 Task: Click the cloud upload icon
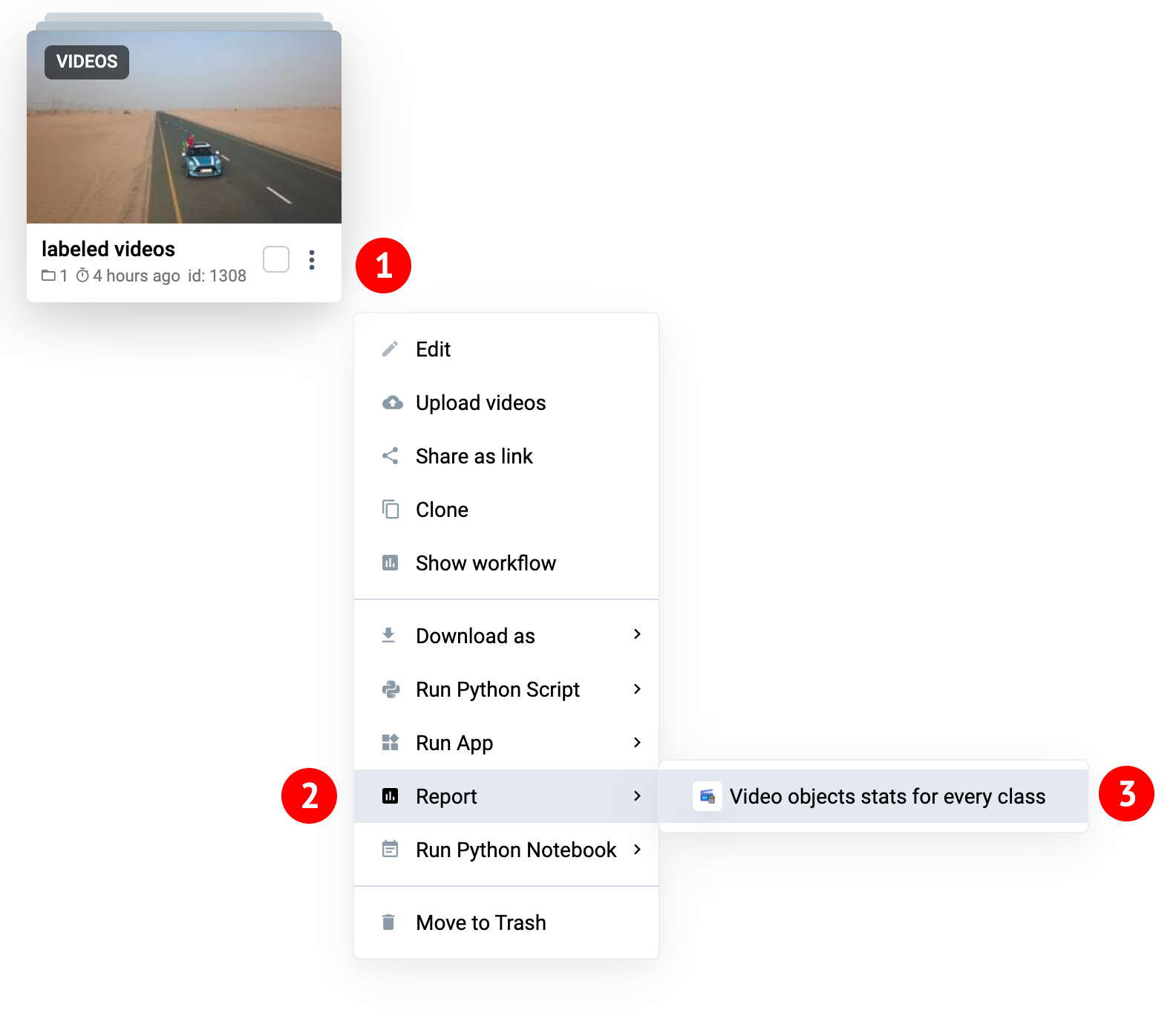tap(392, 403)
